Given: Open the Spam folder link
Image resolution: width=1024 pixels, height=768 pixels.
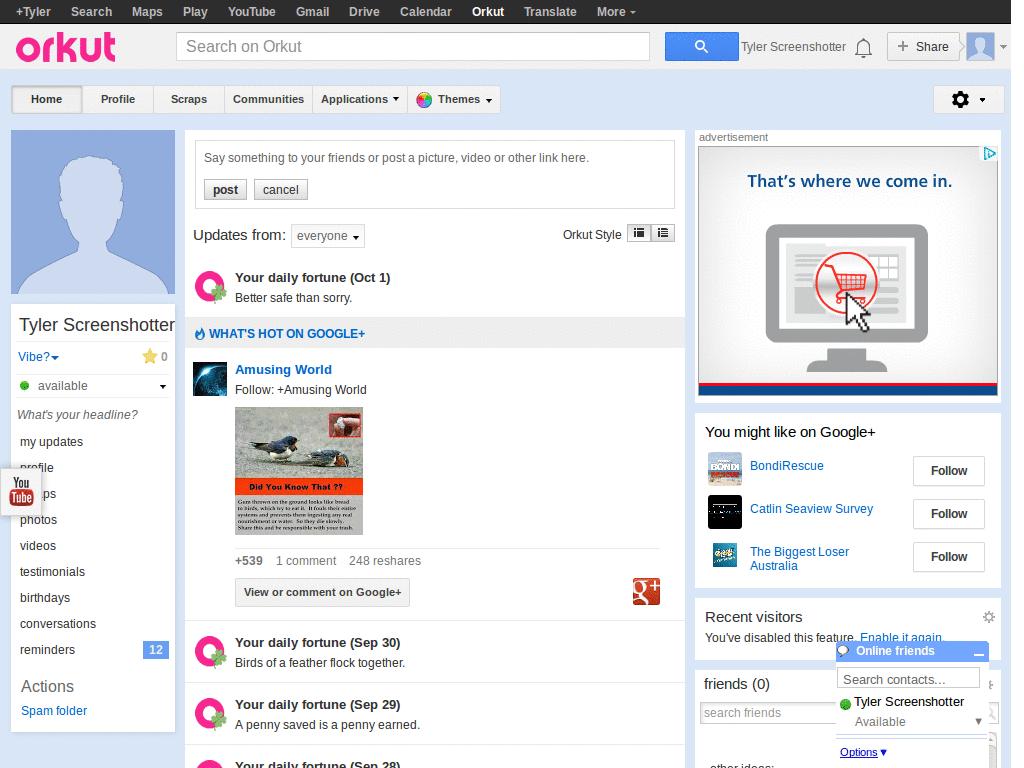Looking at the screenshot, I should pyautogui.click(x=54, y=711).
